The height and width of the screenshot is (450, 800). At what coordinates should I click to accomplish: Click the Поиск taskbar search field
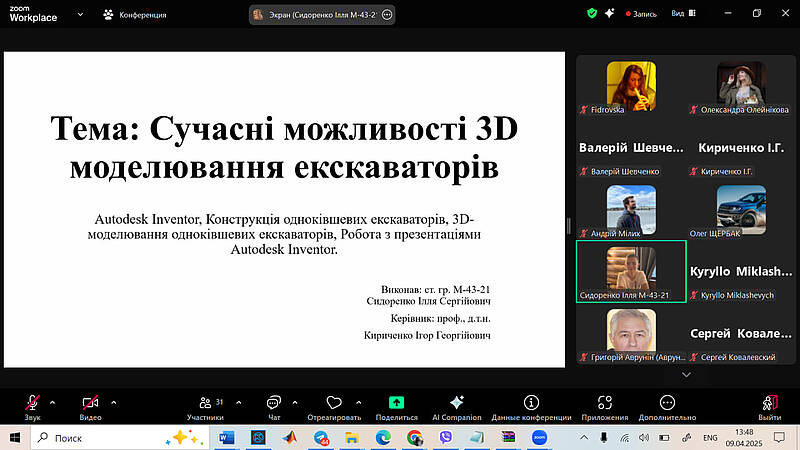pos(120,438)
